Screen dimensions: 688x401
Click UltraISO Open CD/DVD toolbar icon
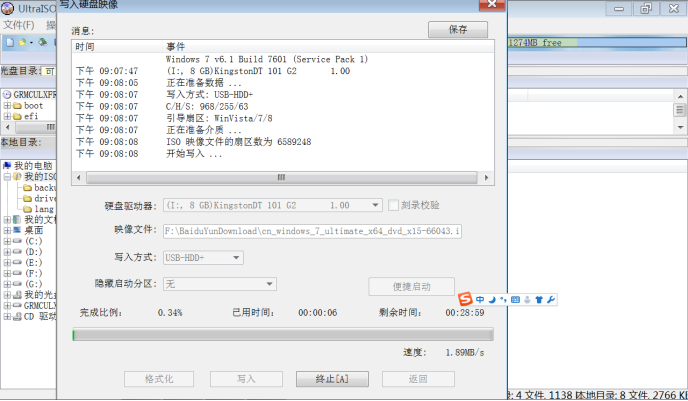(43, 42)
